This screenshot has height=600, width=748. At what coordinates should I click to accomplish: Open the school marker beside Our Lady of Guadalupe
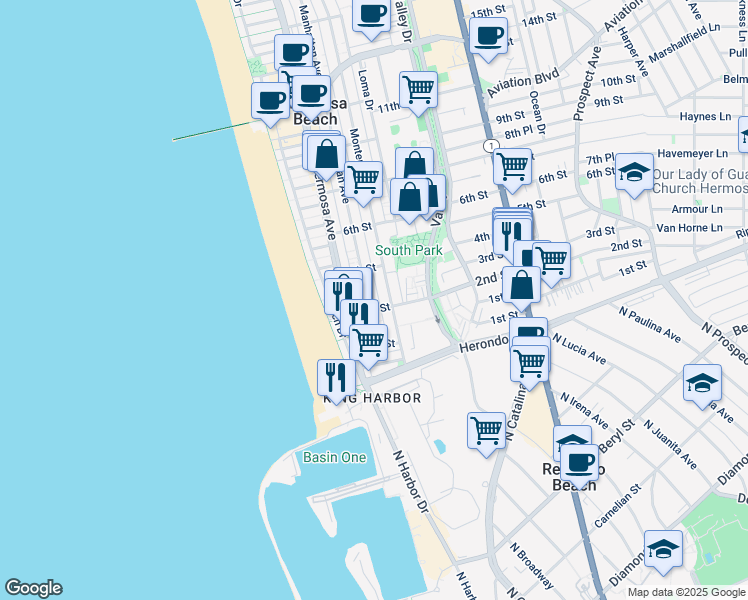click(634, 175)
